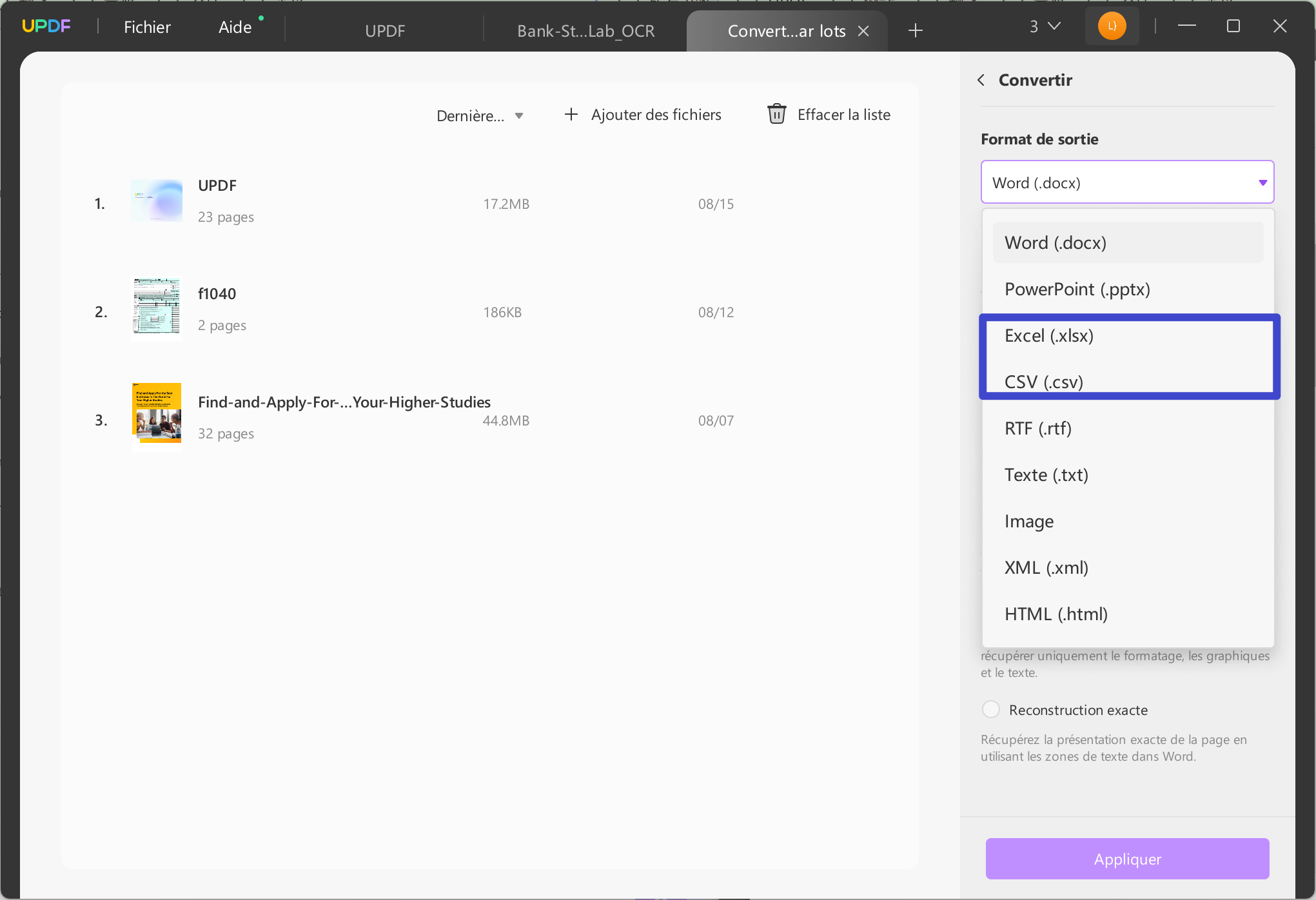Maximize the UPDF window
Viewport: 1316px width, 900px height.
pyautogui.click(x=1233, y=26)
